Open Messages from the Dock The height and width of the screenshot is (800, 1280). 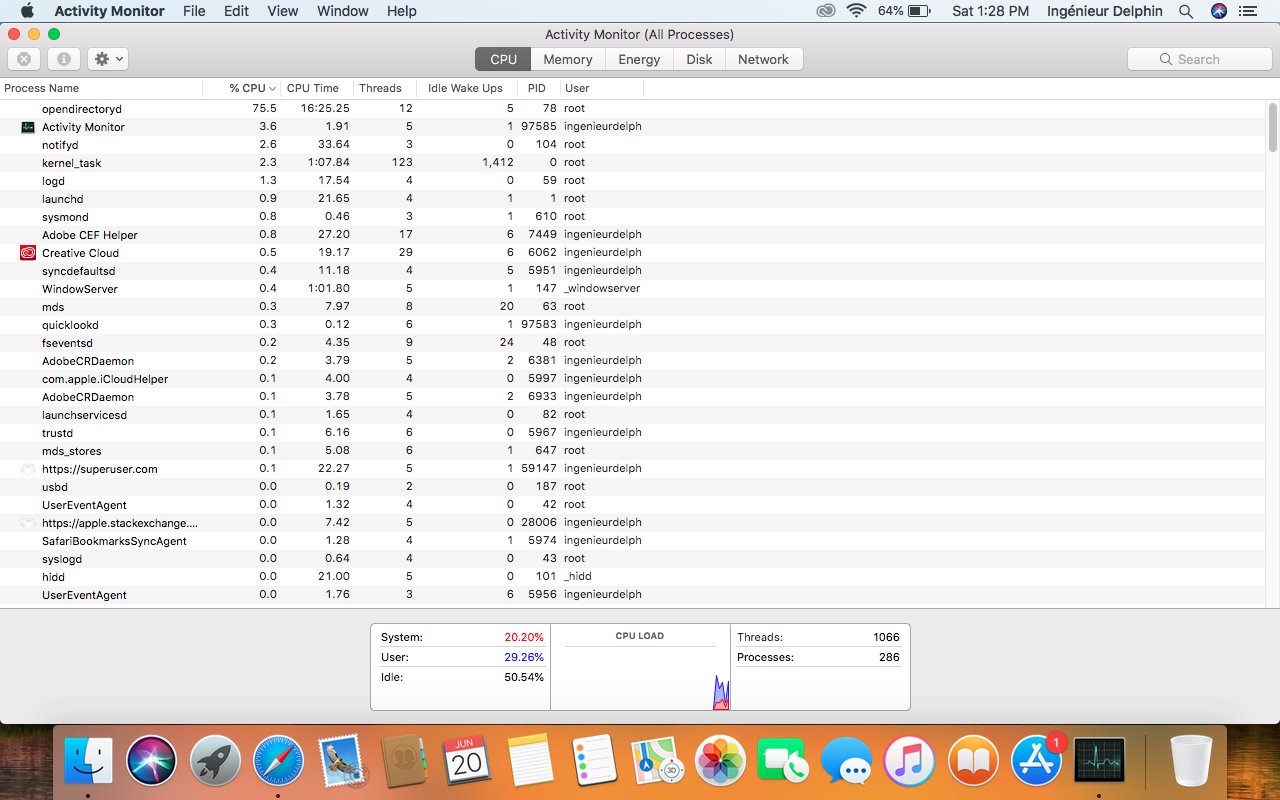coord(846,762)
